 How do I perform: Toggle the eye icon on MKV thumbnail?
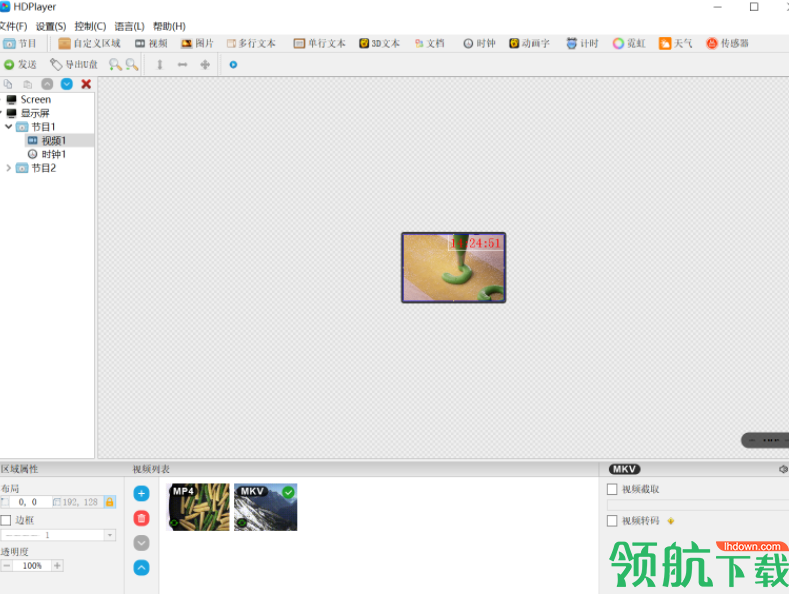pos(242,523)
